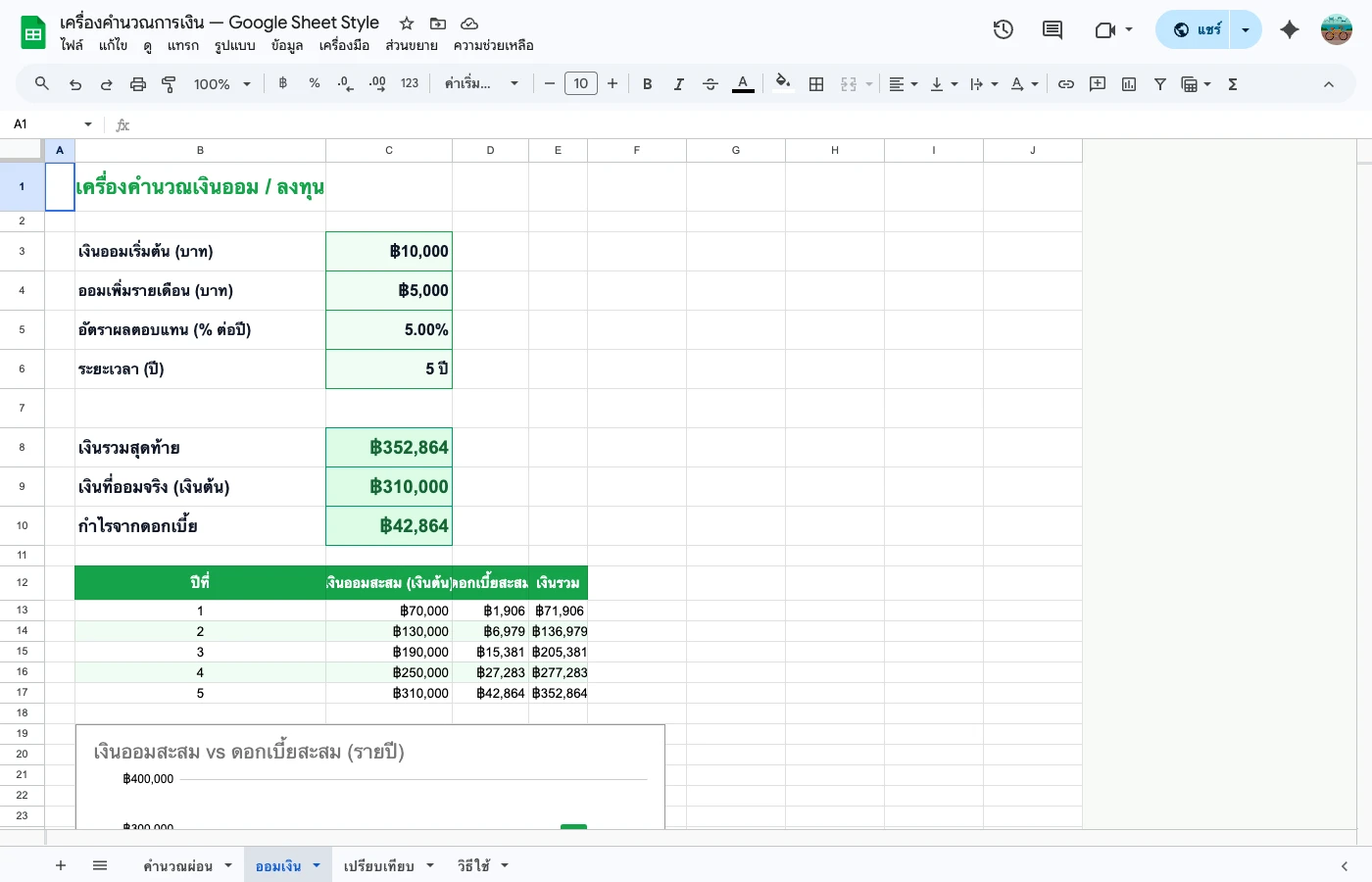Show version history

tap(1004, 29)
